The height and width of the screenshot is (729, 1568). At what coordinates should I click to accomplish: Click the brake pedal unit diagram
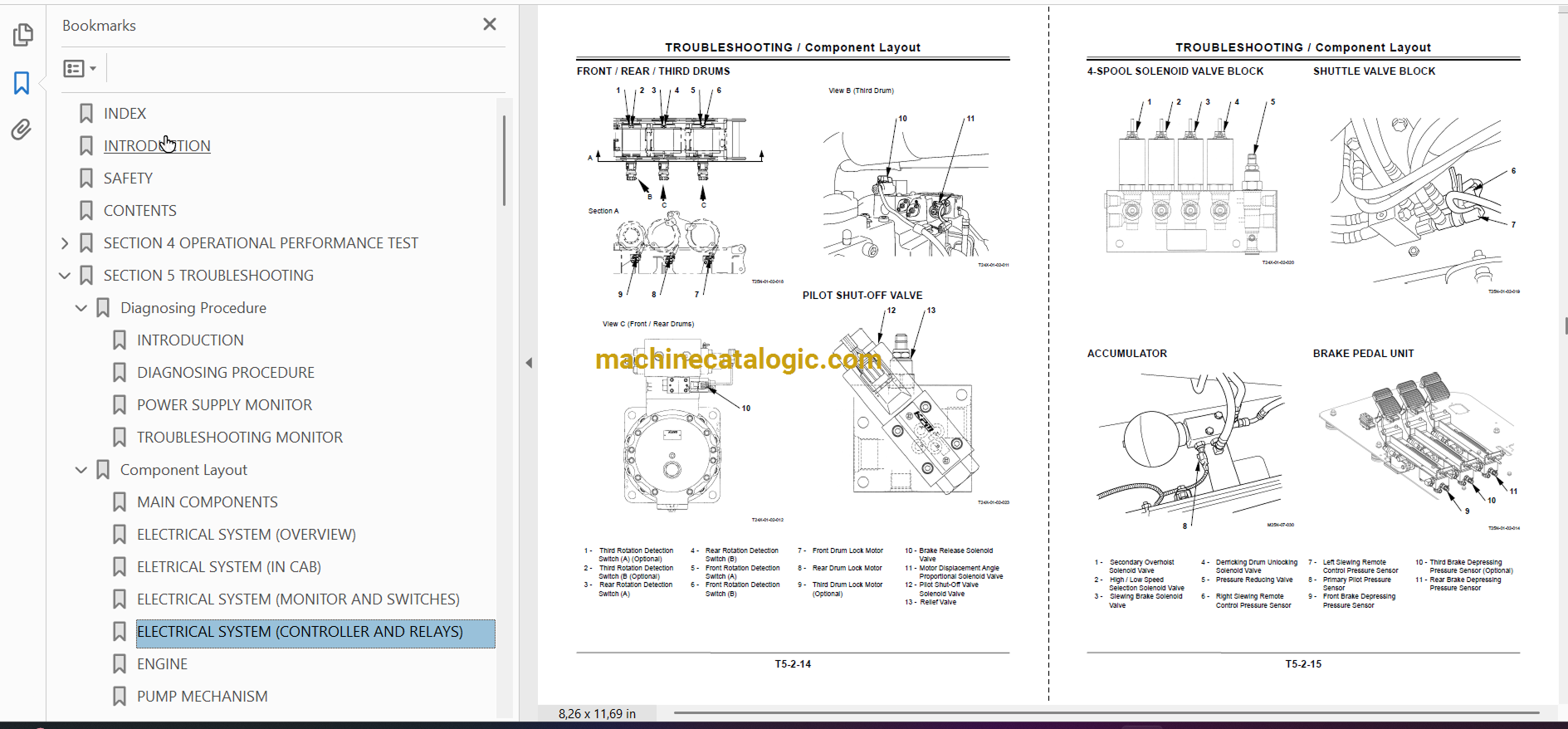(x=1418, y=444)
